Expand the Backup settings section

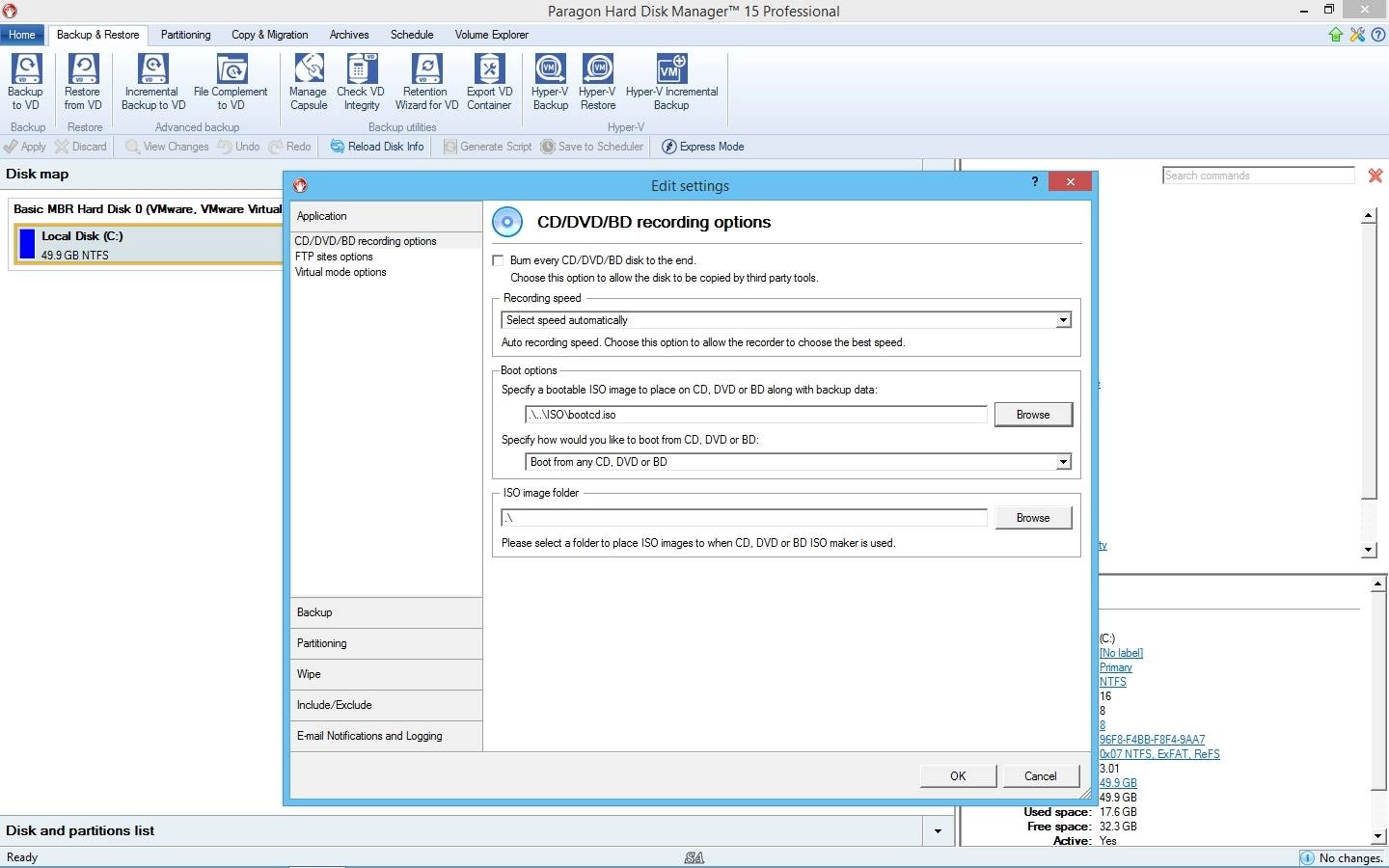(x=386, y=612)
